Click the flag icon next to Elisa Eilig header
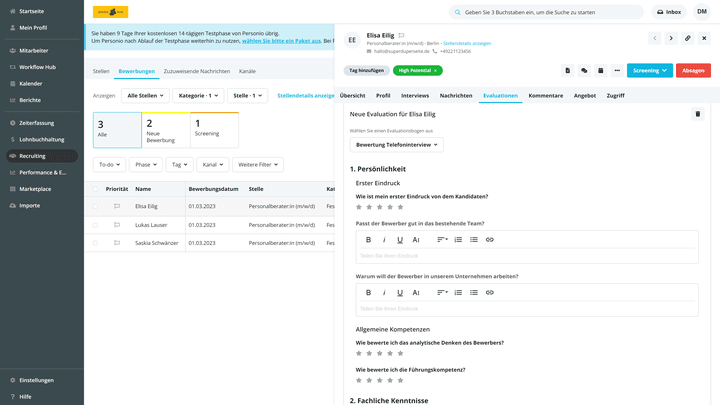720x405 pixels. [x=401, y=35]
